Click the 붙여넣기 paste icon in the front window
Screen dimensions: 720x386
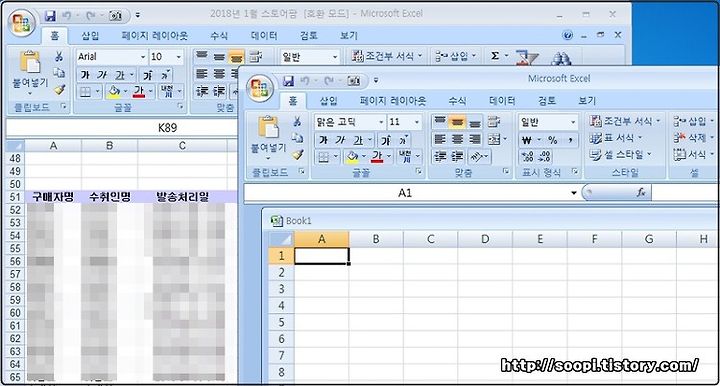[x=269, y=127]
